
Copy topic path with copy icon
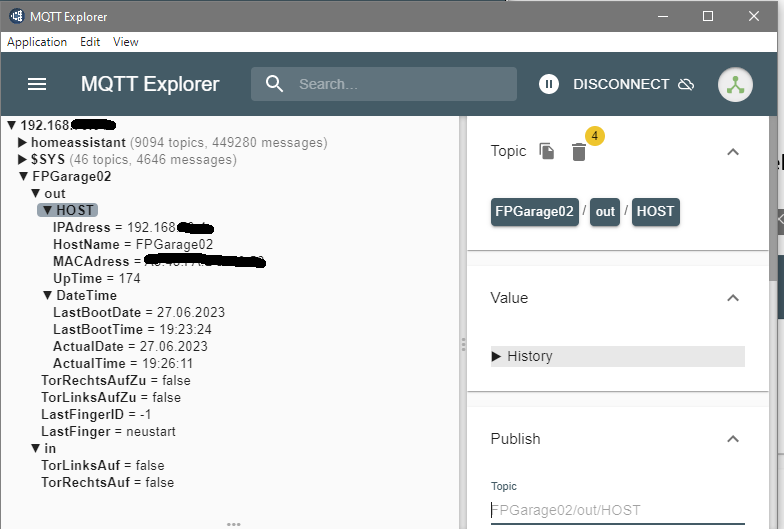pos(546,151)
